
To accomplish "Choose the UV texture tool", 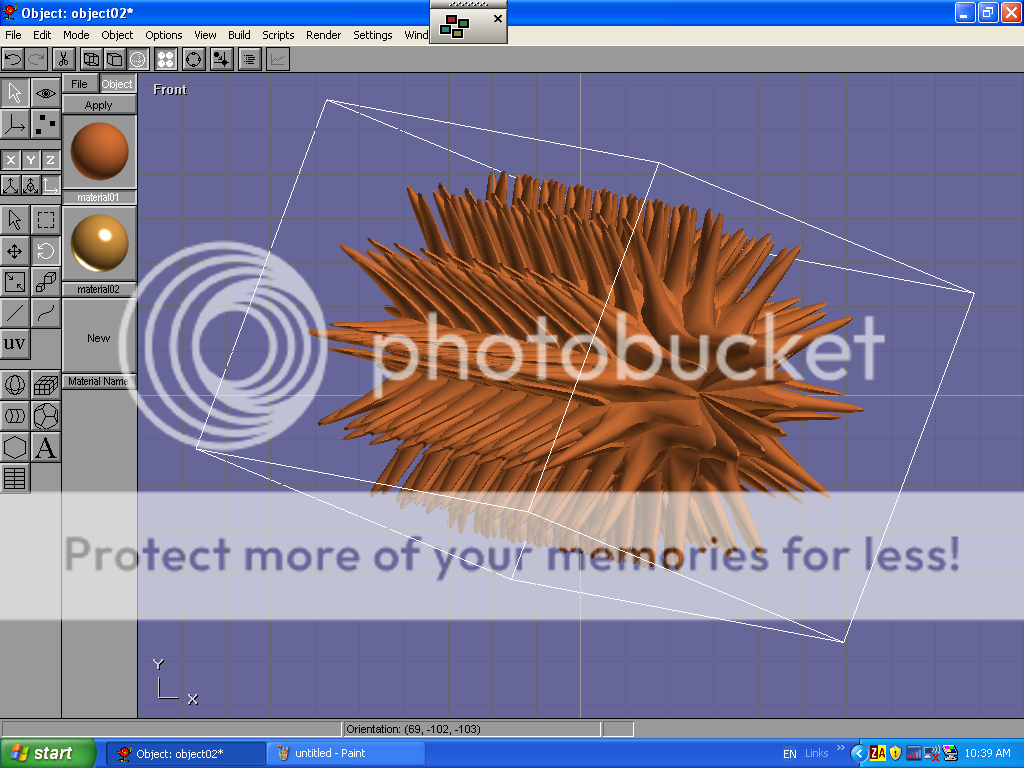I will click(x=14, y=344).
